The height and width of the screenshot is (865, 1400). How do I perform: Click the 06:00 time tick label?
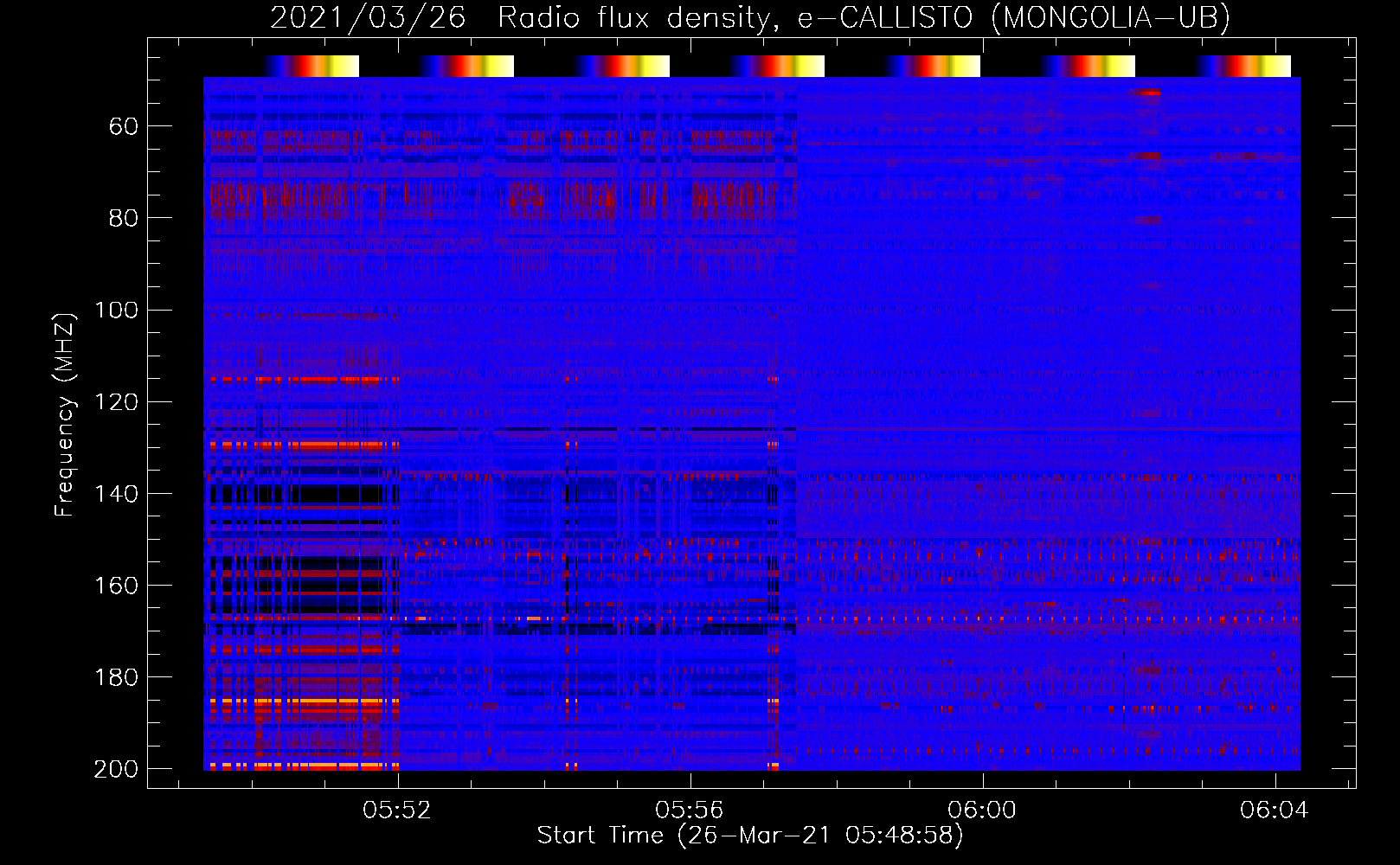[x=982, y=811]
